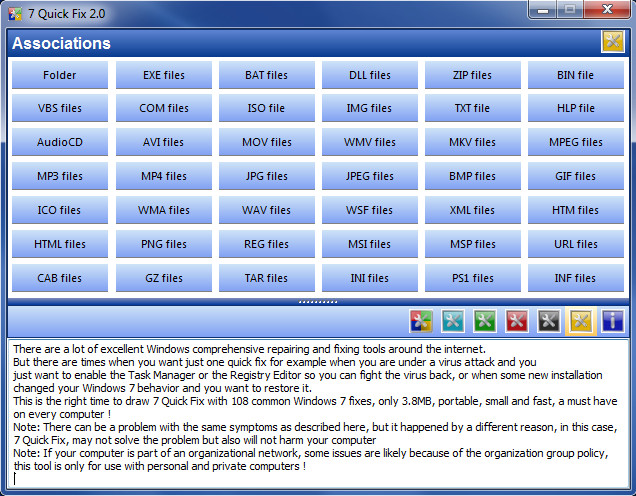
Task: Click the MP4 files button
Action: [164, 176]
